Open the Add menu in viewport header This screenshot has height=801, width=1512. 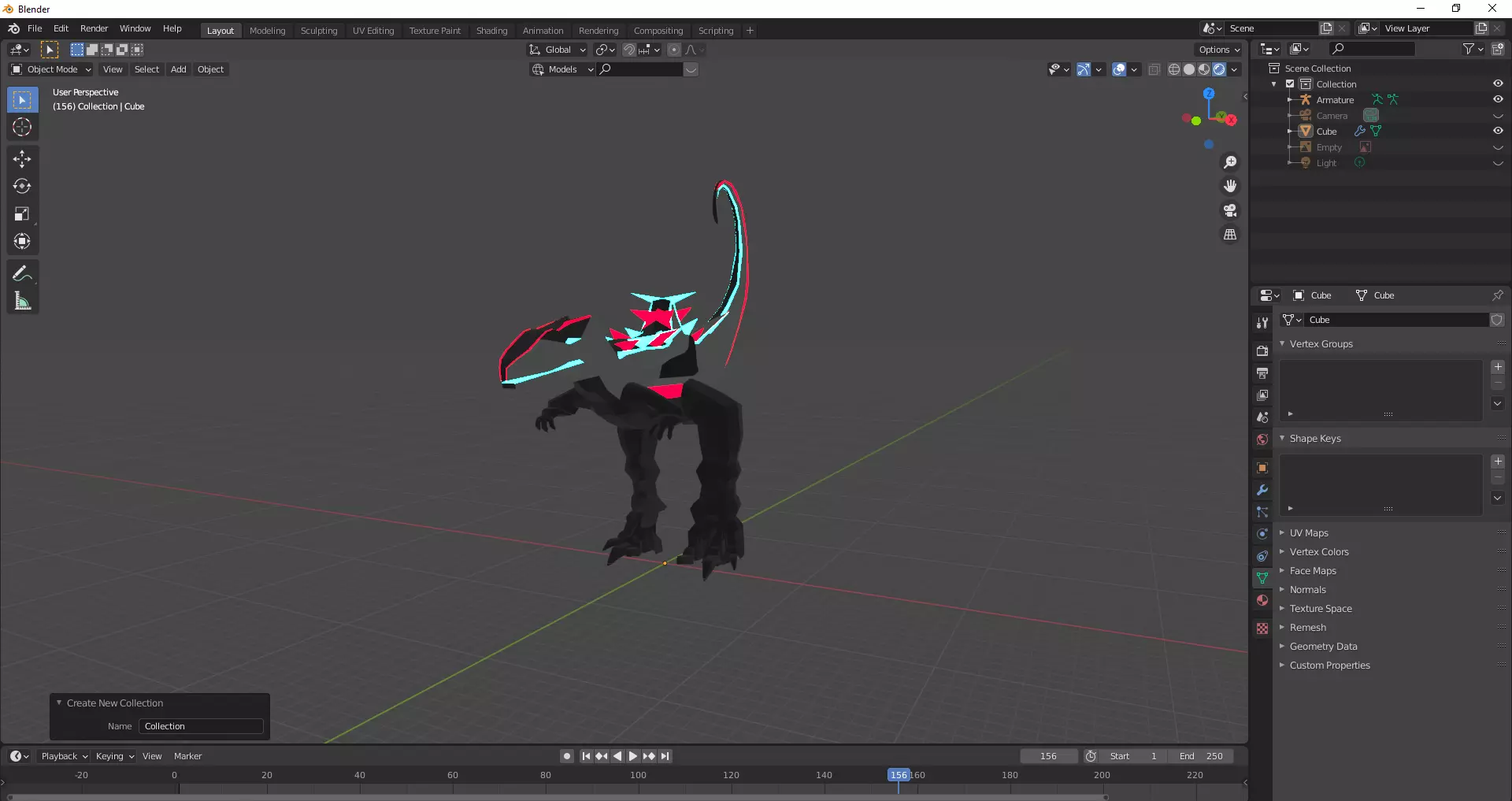coord(179,69)
